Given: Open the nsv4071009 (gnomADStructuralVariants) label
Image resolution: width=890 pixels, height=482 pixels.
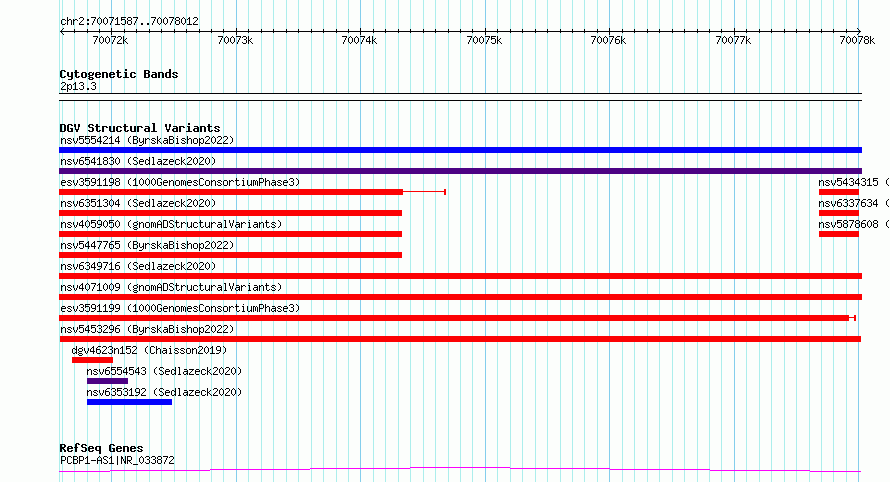Looking at the screenshot, I should point(171,287).
